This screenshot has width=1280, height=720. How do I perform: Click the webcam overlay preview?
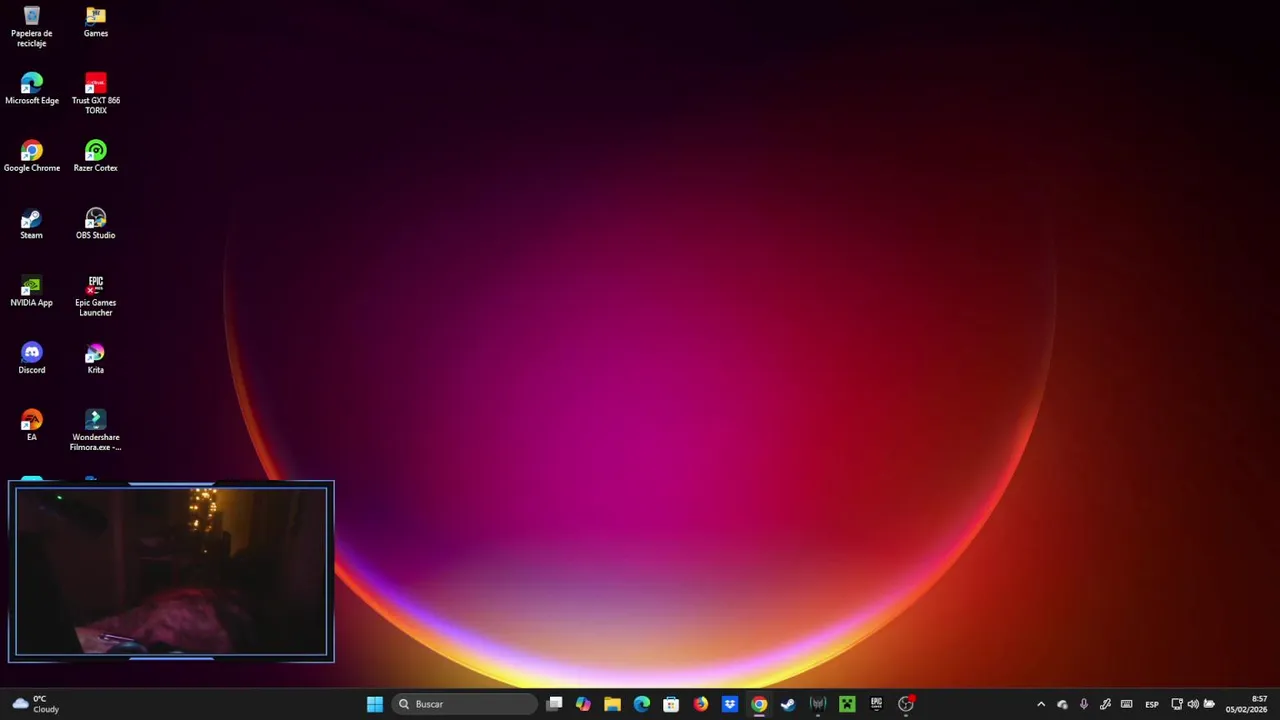[171, 571]
